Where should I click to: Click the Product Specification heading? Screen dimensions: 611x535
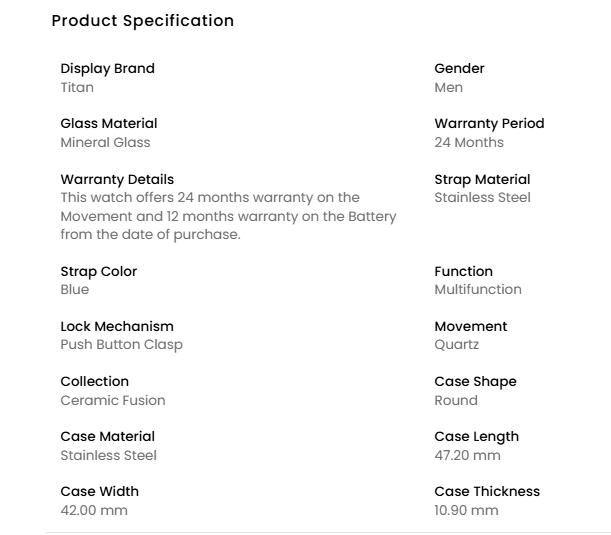coord(142,21)
